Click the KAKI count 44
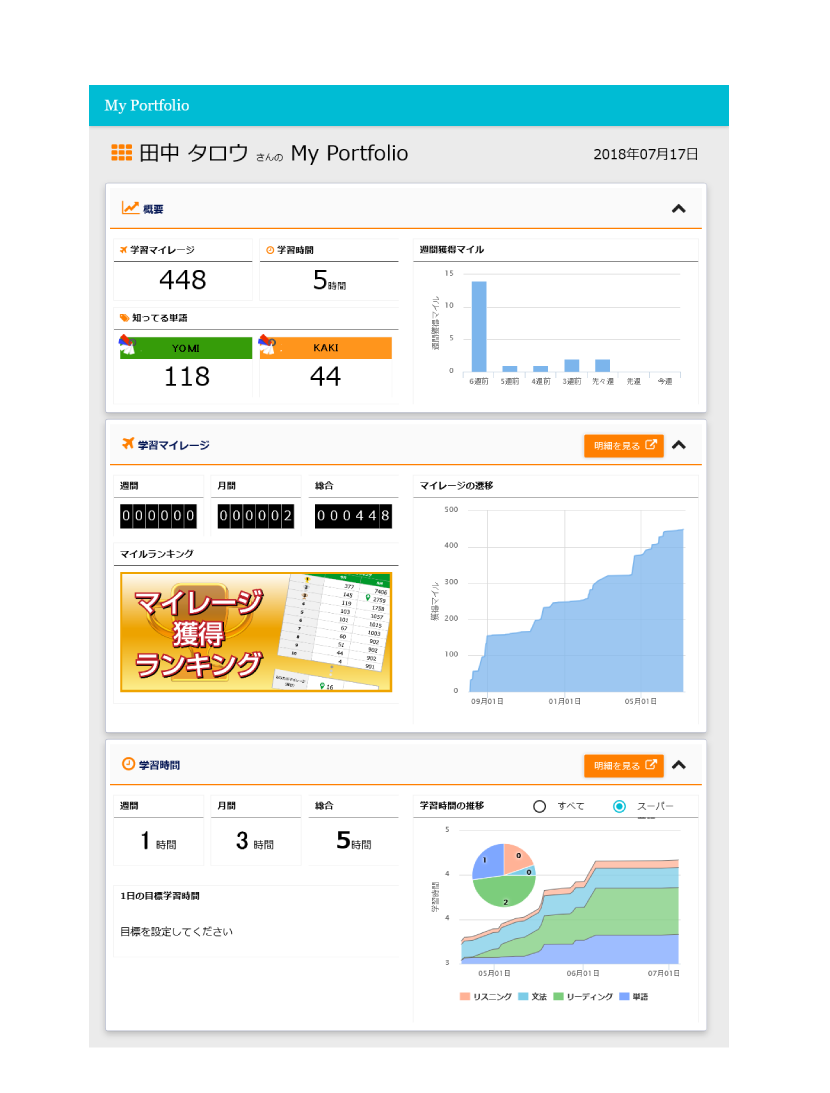830x1093 pixels. point(325,376)
